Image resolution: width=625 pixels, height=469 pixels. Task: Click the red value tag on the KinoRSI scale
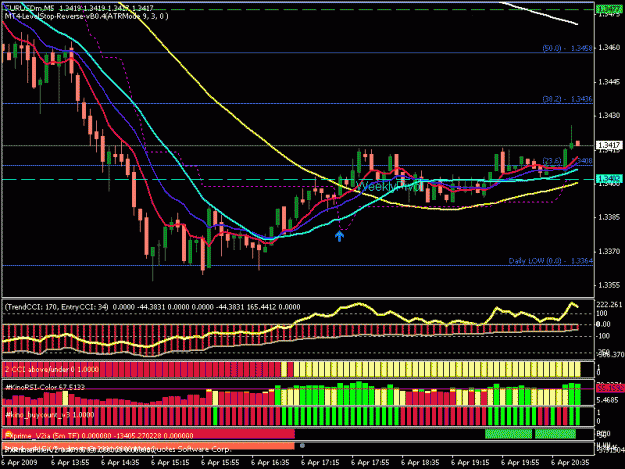(x=609, y=387)
